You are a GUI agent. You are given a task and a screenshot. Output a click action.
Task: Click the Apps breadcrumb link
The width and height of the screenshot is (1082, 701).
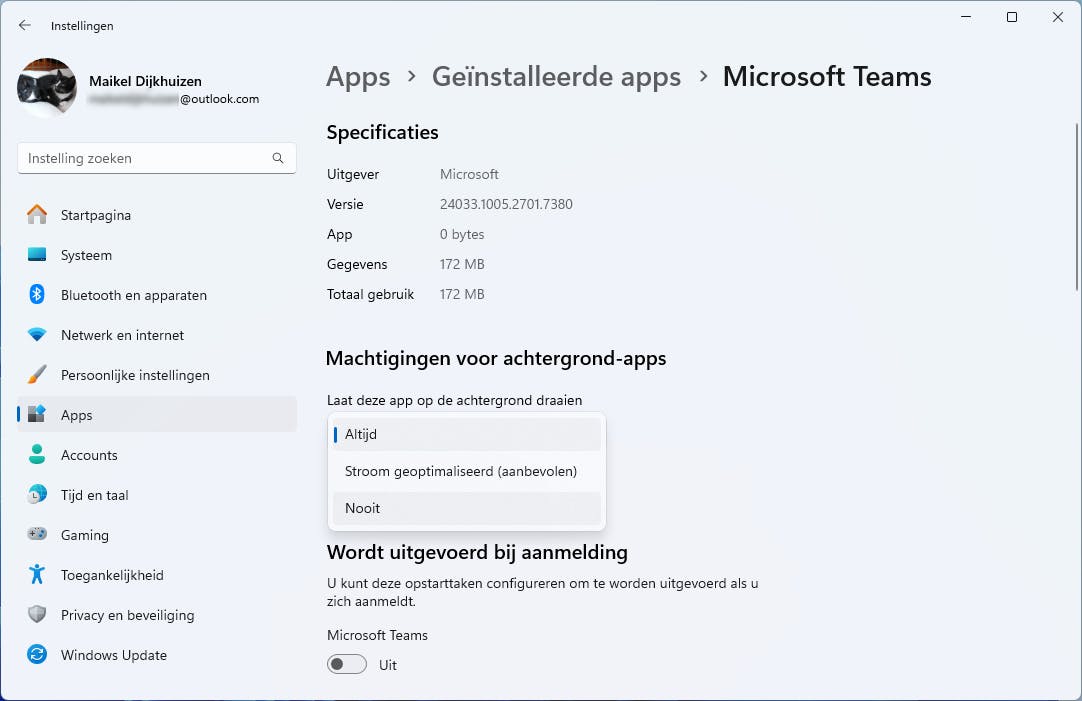pos(358,76)
